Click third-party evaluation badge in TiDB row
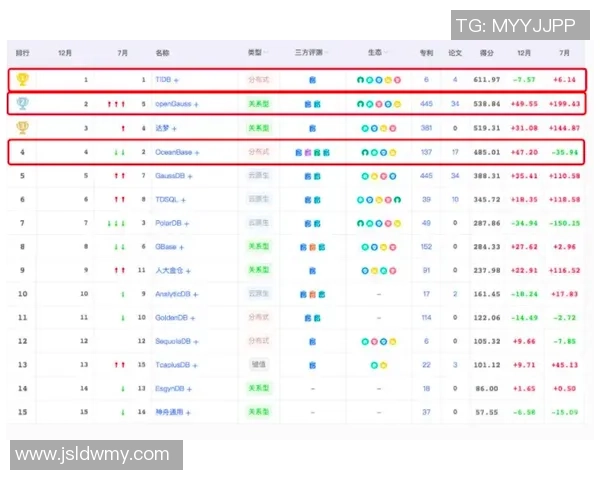 click(x=312, y=79)
